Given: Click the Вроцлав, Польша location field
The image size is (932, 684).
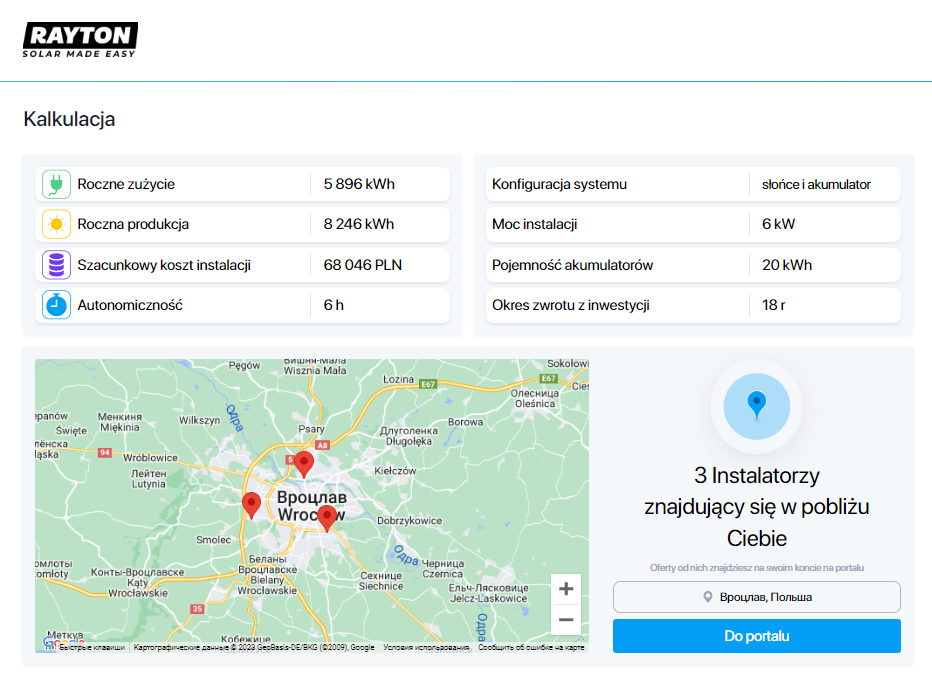Looking at the screenshot, I should coord(756,597).
